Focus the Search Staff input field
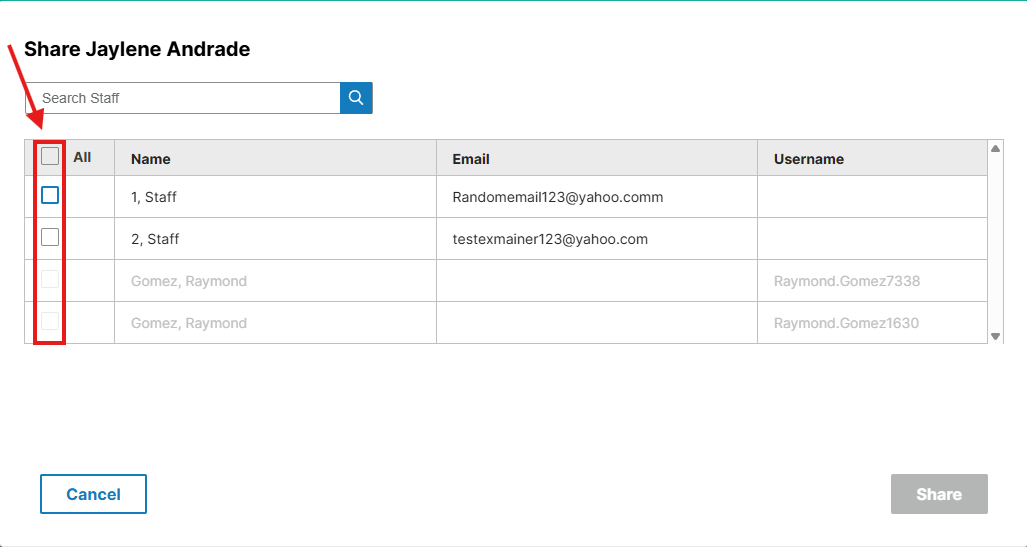The image size is (1027, 547). (183, 98)
